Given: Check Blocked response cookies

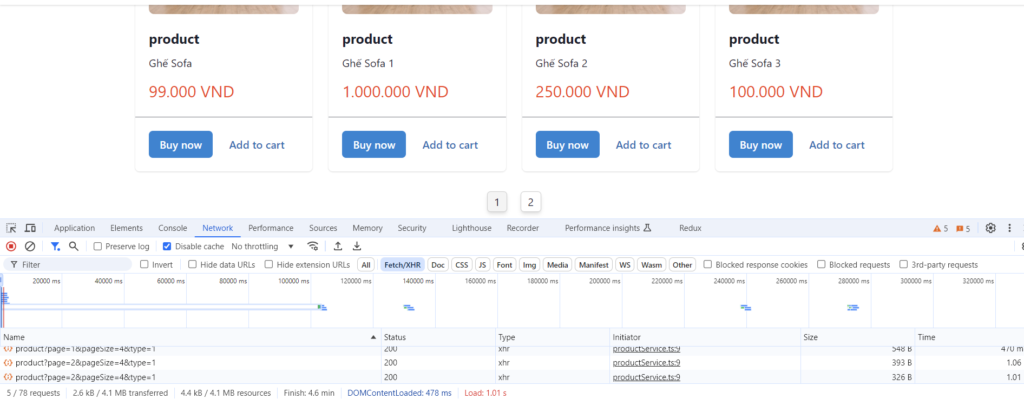Looking at the screenshot, I should [x=707, y=264].
